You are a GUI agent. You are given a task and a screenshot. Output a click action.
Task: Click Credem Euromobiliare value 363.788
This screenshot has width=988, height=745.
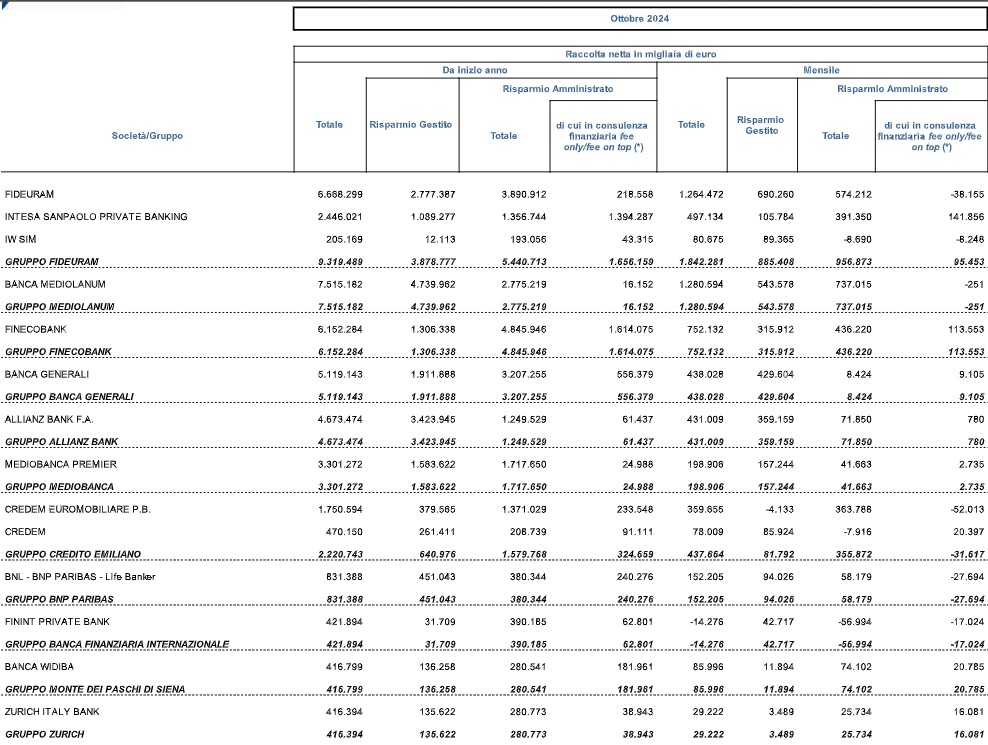pos(854,509)
